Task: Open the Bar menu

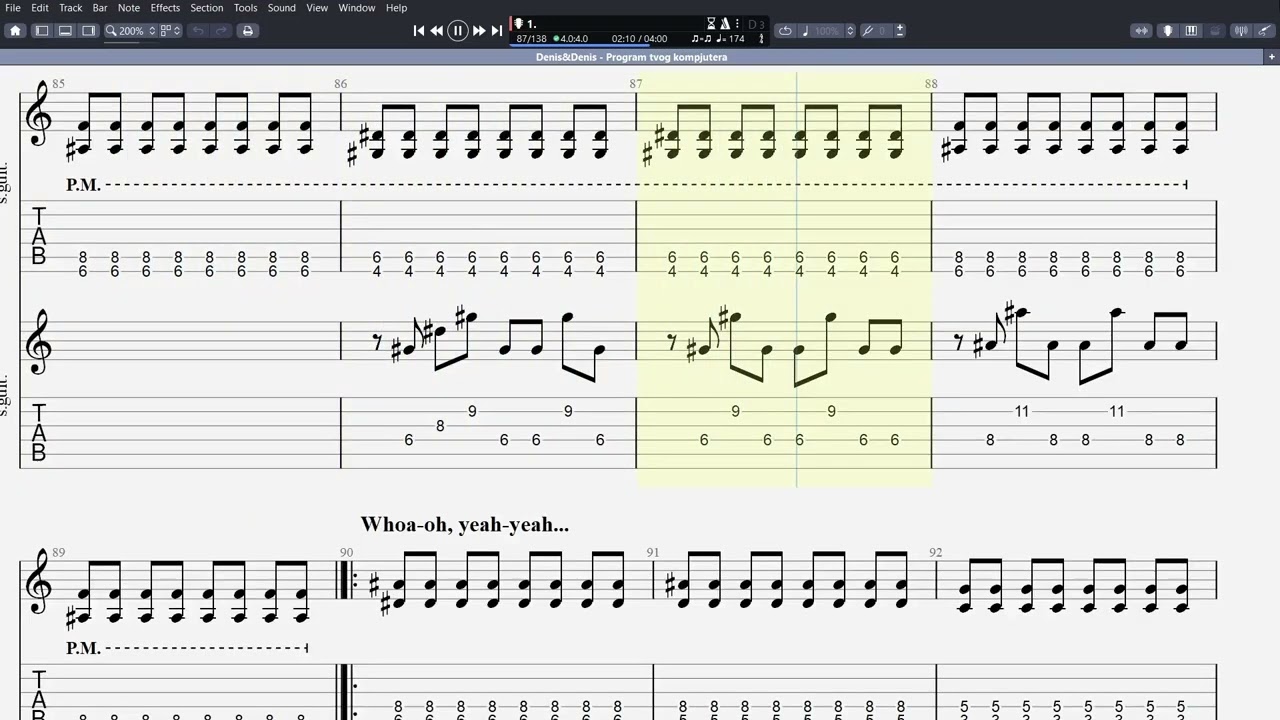Action: pos(100,8)
